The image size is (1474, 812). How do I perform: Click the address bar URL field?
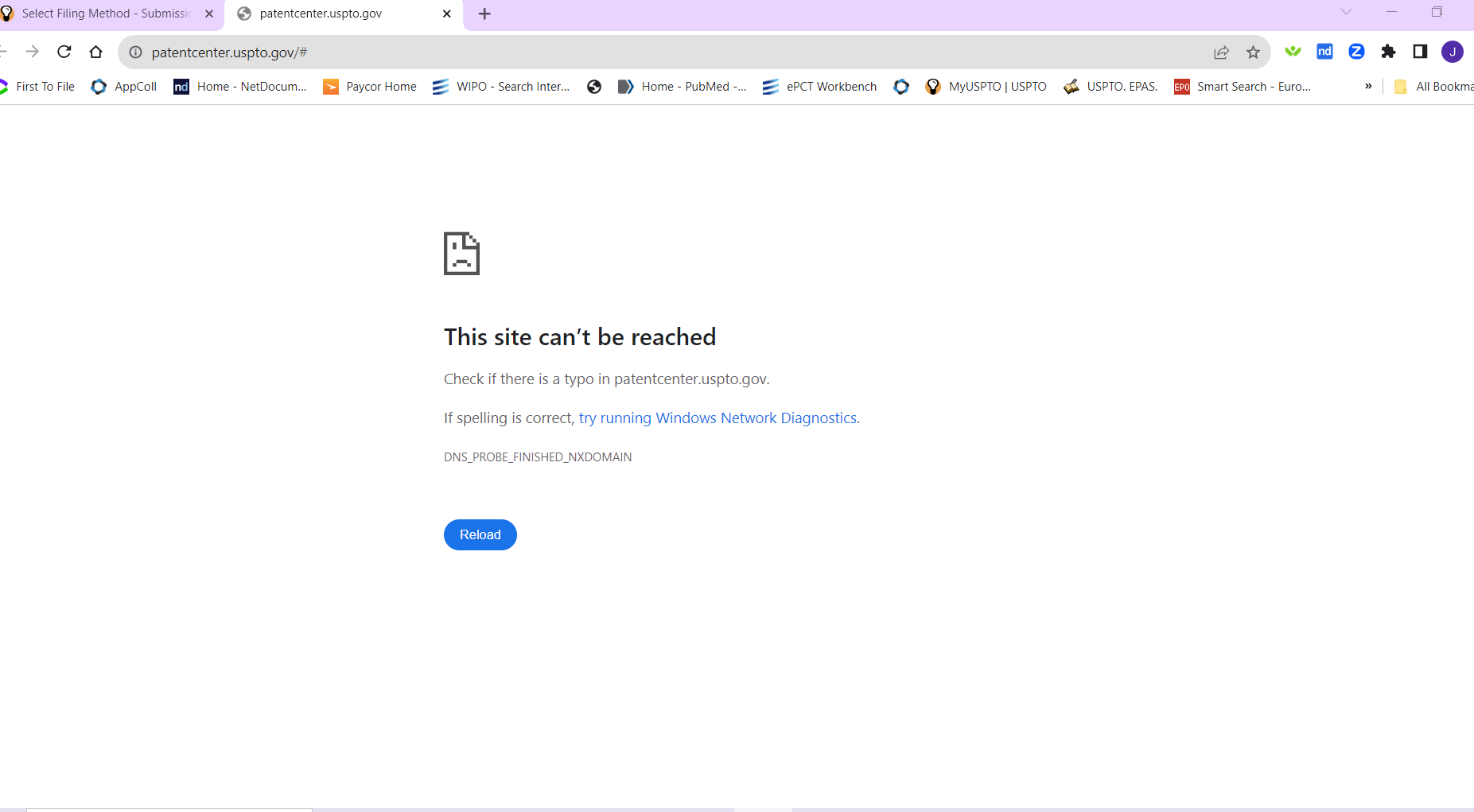636,52
